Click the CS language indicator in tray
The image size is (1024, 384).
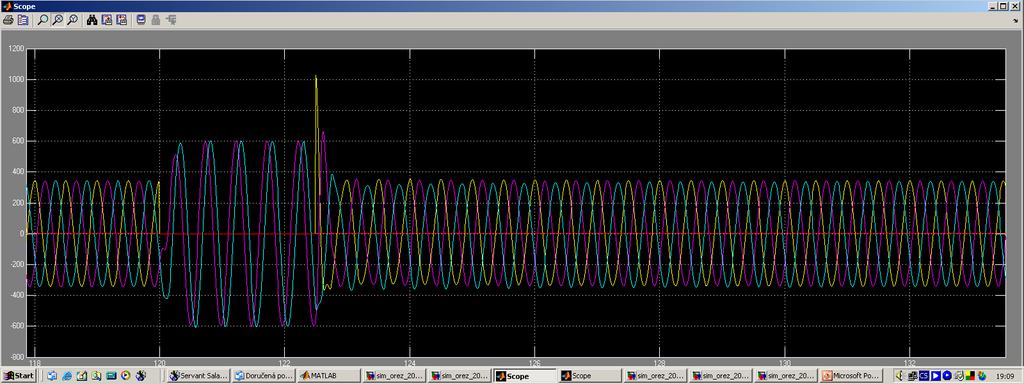[x=923, y=376]
